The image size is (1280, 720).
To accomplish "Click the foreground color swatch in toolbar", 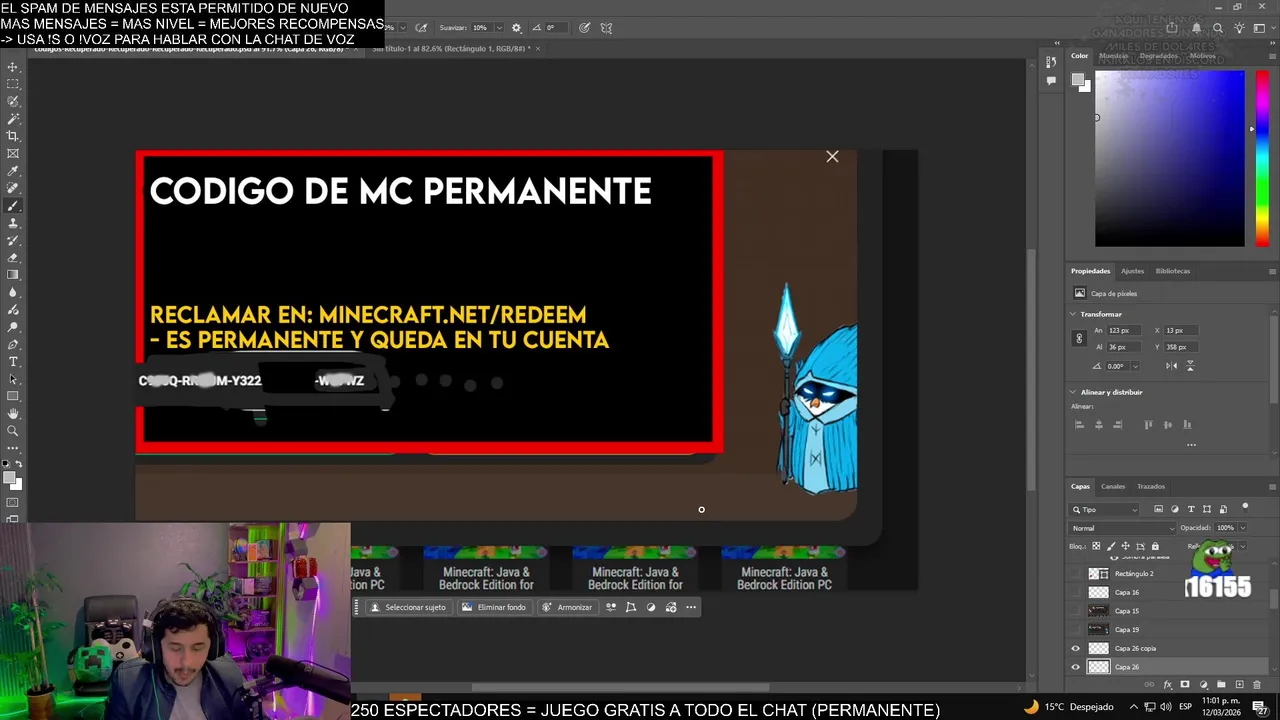I will 9,477.
